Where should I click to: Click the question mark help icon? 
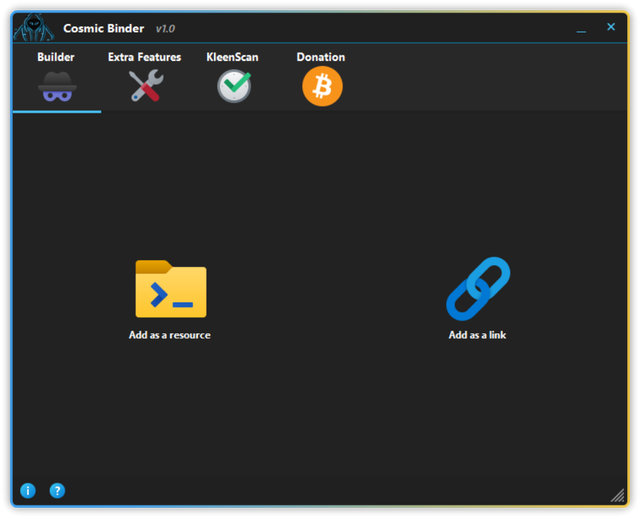coord(57,490)
